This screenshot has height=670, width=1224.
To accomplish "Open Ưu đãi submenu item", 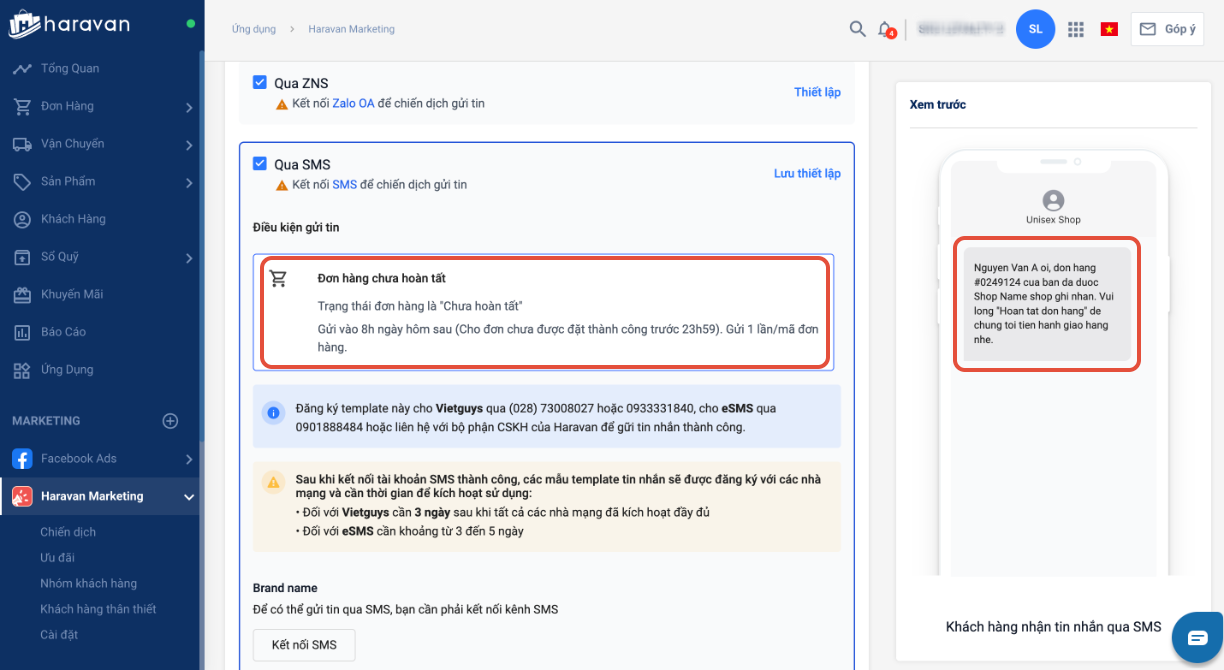I will click(57, 558).
